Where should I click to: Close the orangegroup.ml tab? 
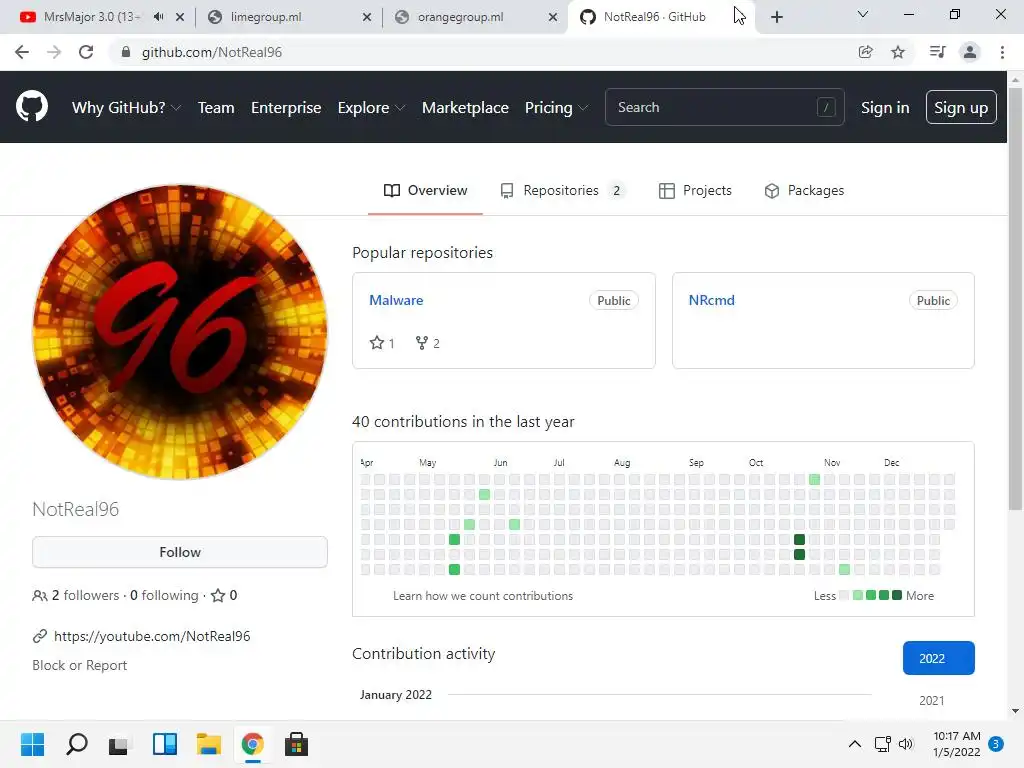click(x=553, y=17)
